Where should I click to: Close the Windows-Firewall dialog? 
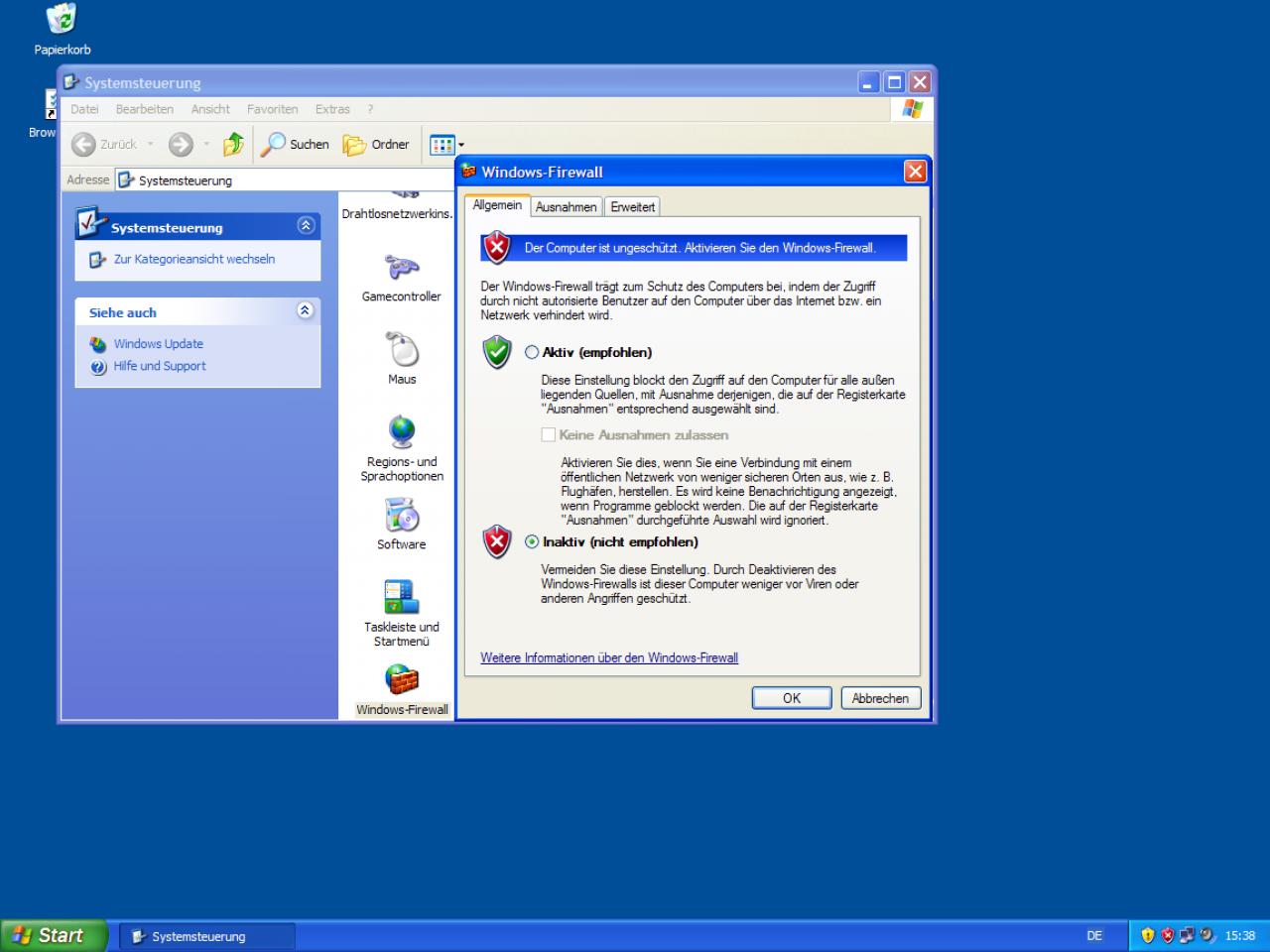coord(915,172)
